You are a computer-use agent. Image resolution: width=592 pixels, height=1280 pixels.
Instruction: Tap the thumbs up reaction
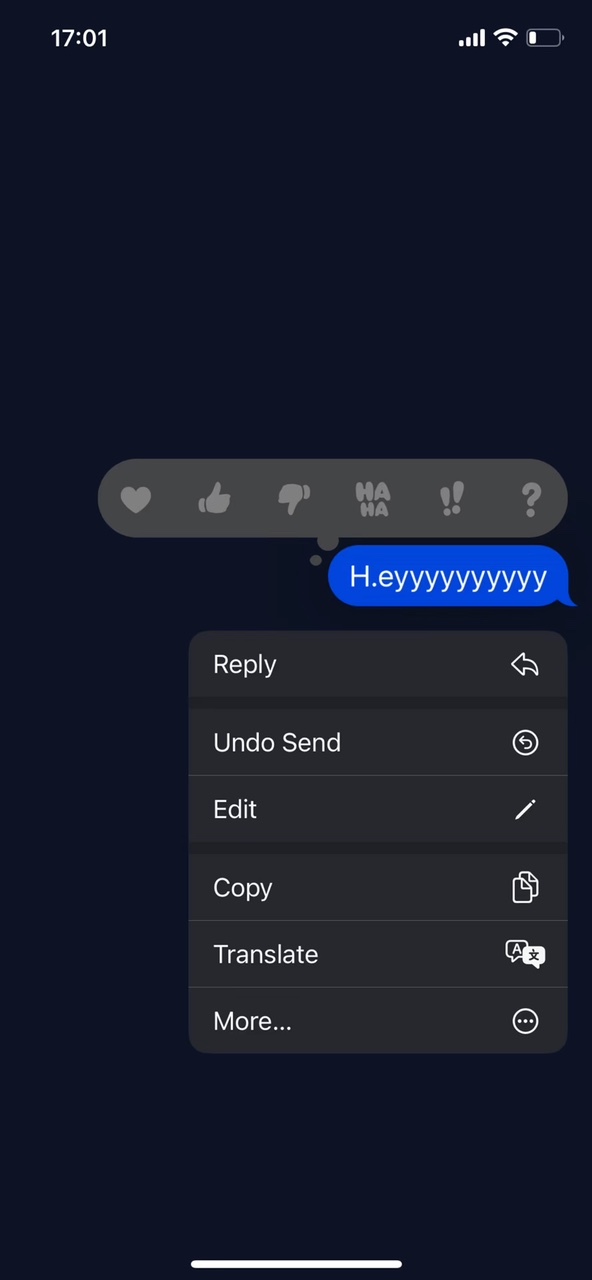point(215,497)
